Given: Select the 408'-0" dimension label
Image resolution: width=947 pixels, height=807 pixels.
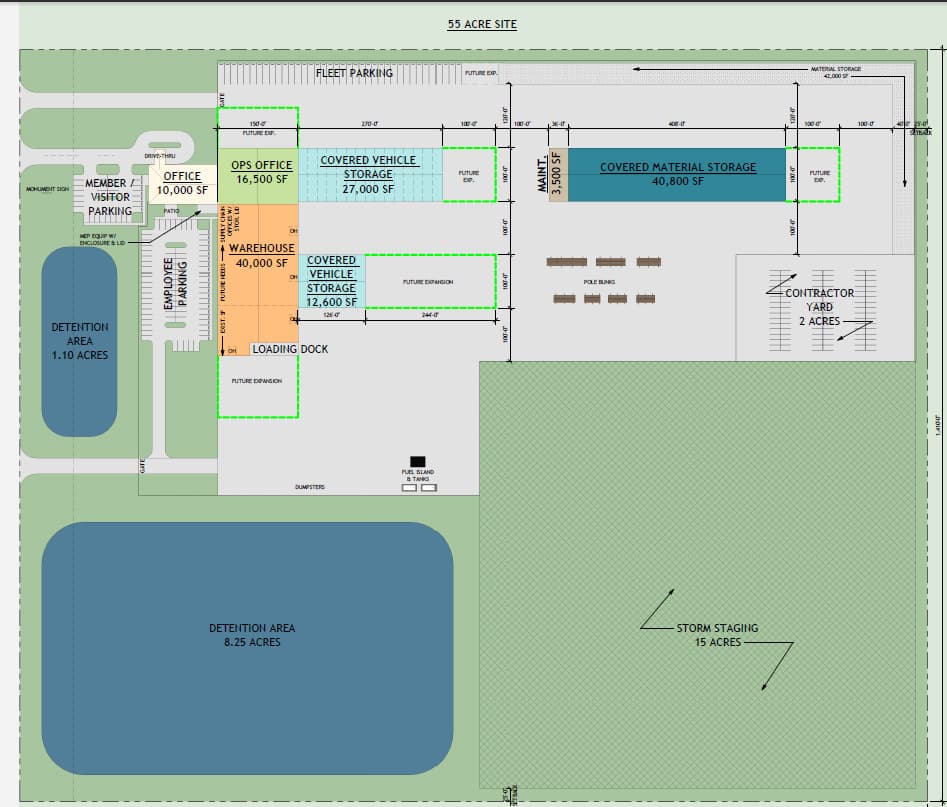Looking at the screenshot, I should [x=676, y=124].
